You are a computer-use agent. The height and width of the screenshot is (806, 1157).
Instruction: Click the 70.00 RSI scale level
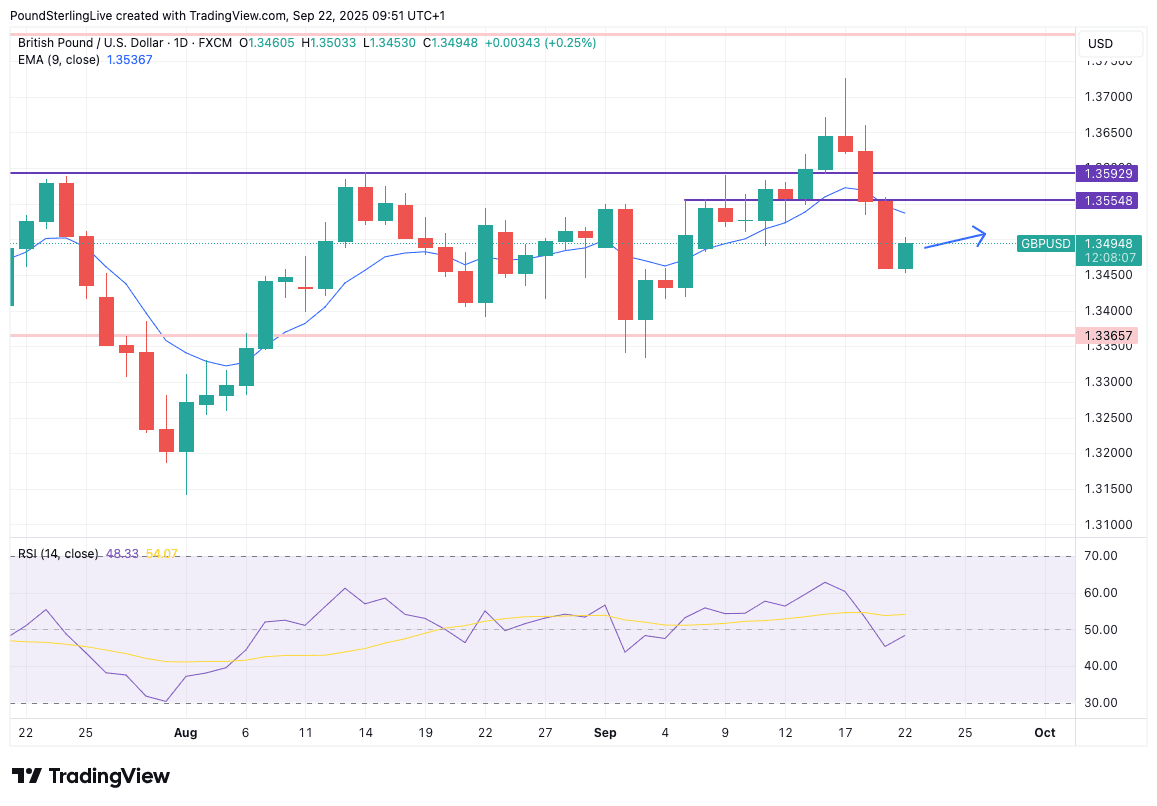[1102, 556]
